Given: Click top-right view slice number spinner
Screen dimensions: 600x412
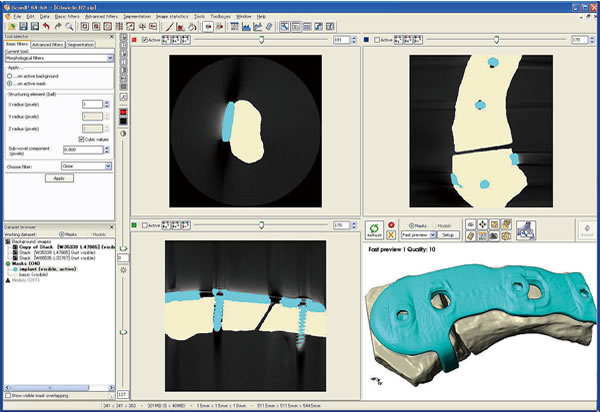Looking at the screenshot, I should pyautogui.click(x=592, y=40).
